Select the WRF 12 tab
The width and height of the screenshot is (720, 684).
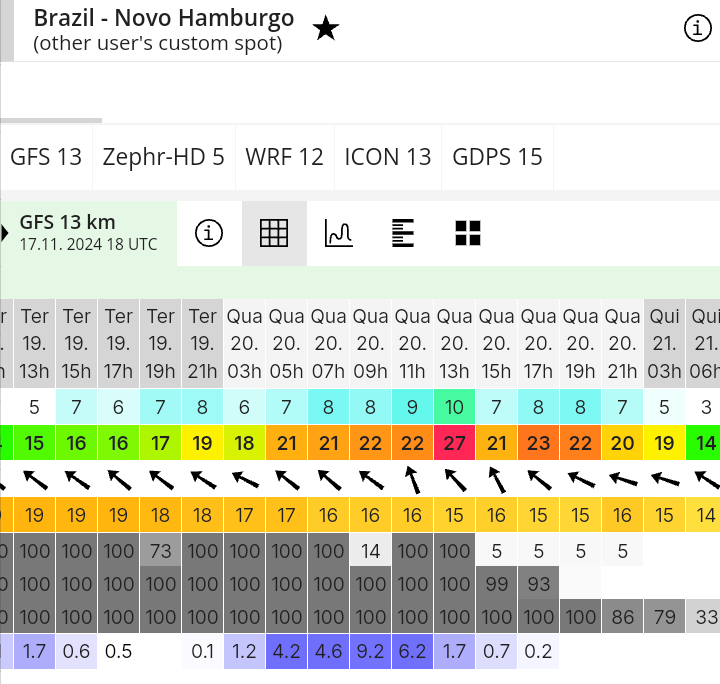(285, 157)
